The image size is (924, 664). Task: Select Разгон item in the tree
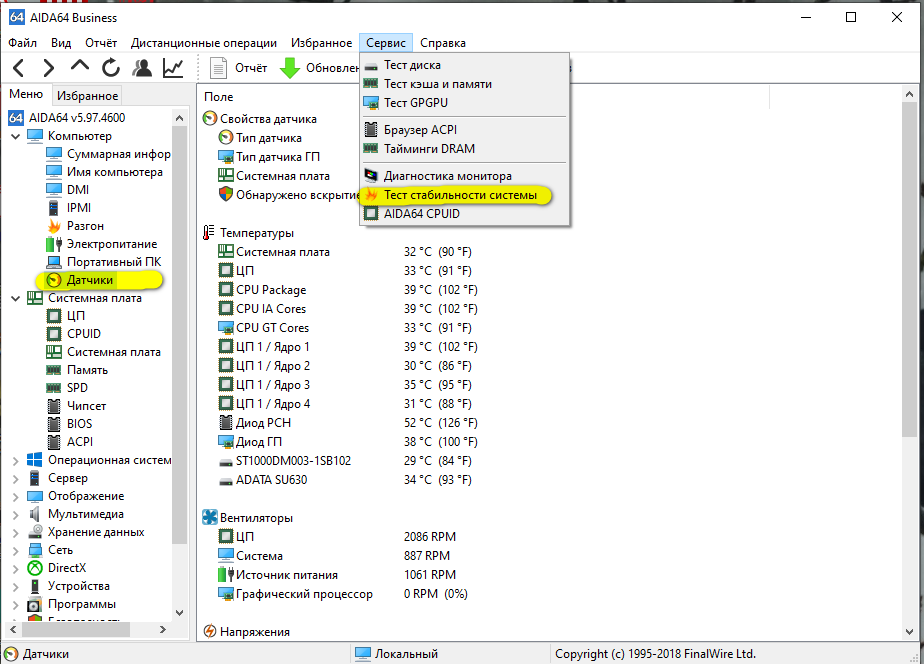pyautogui.click(x=85, y=226)
